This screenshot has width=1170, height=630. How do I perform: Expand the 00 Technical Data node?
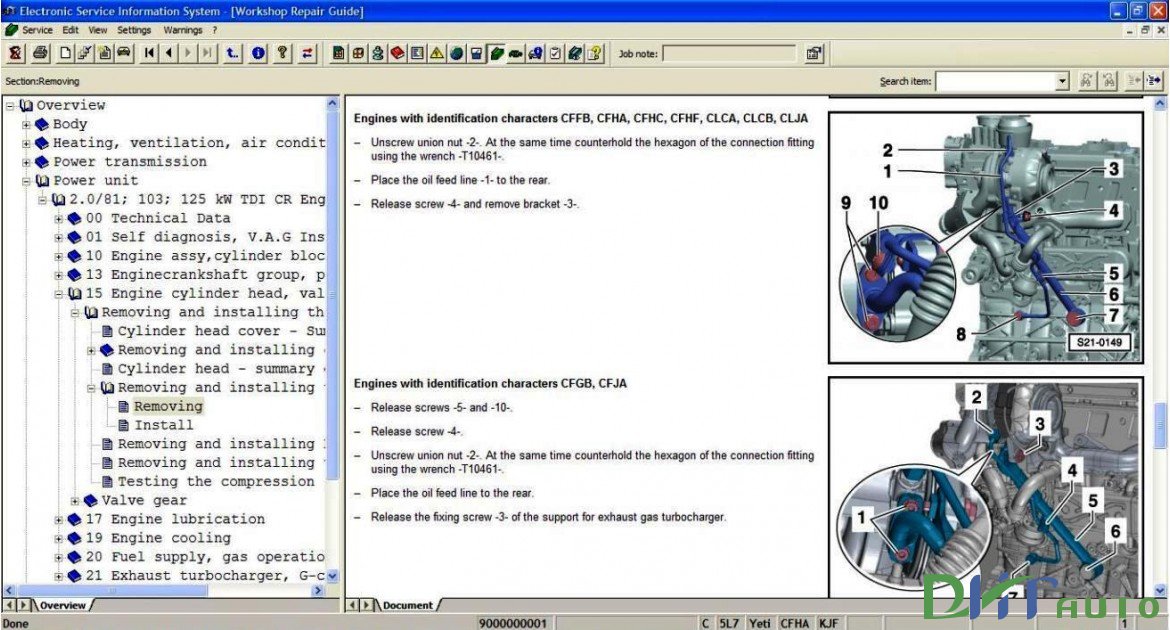(58, 219)
